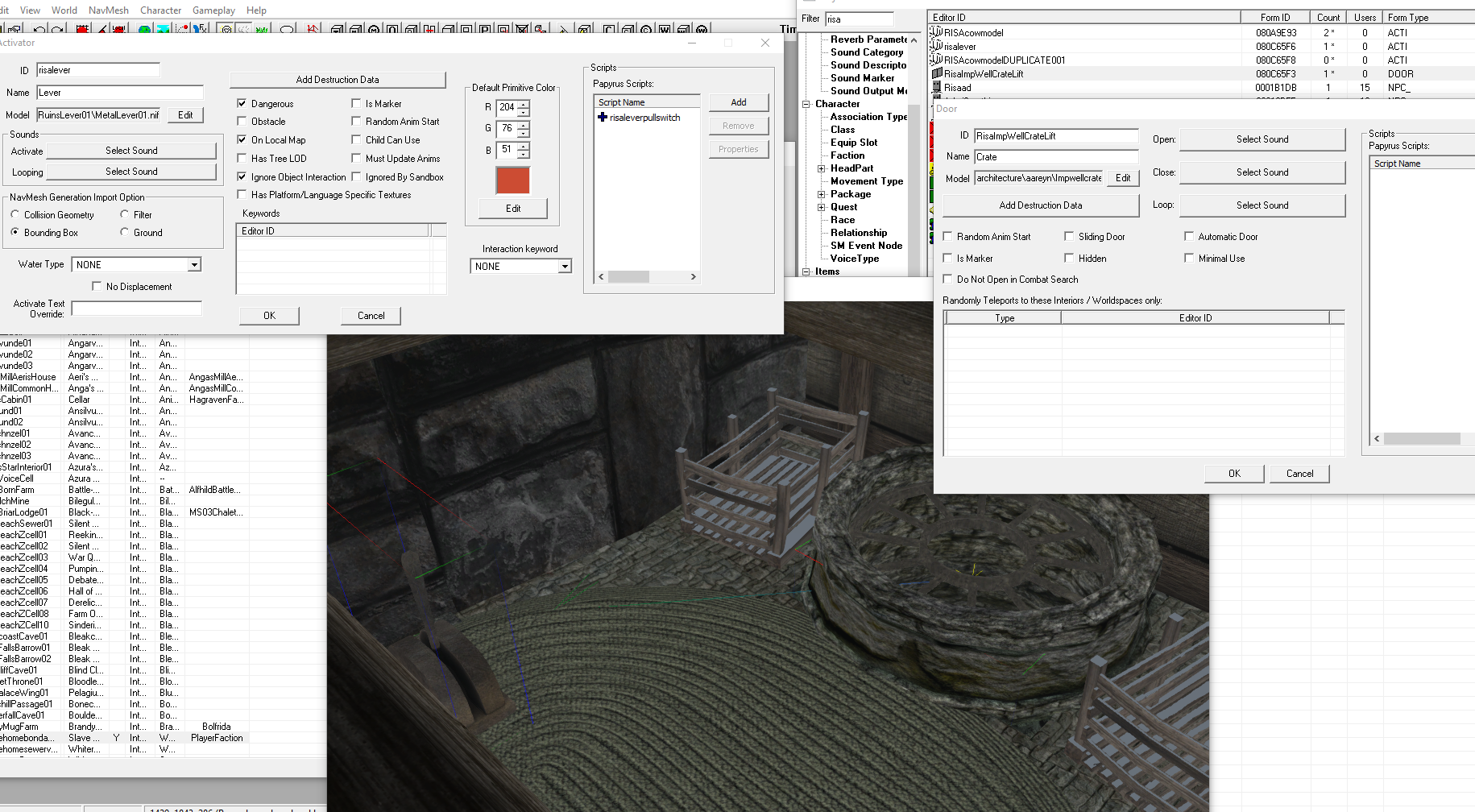
Task: Open the NavMesh menu
Action: coord(109,10)
